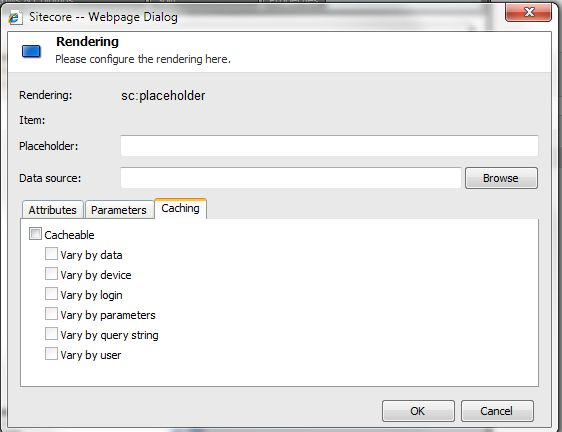Check Vary by device option
This screenshot has height=432, width=562.
51,274
